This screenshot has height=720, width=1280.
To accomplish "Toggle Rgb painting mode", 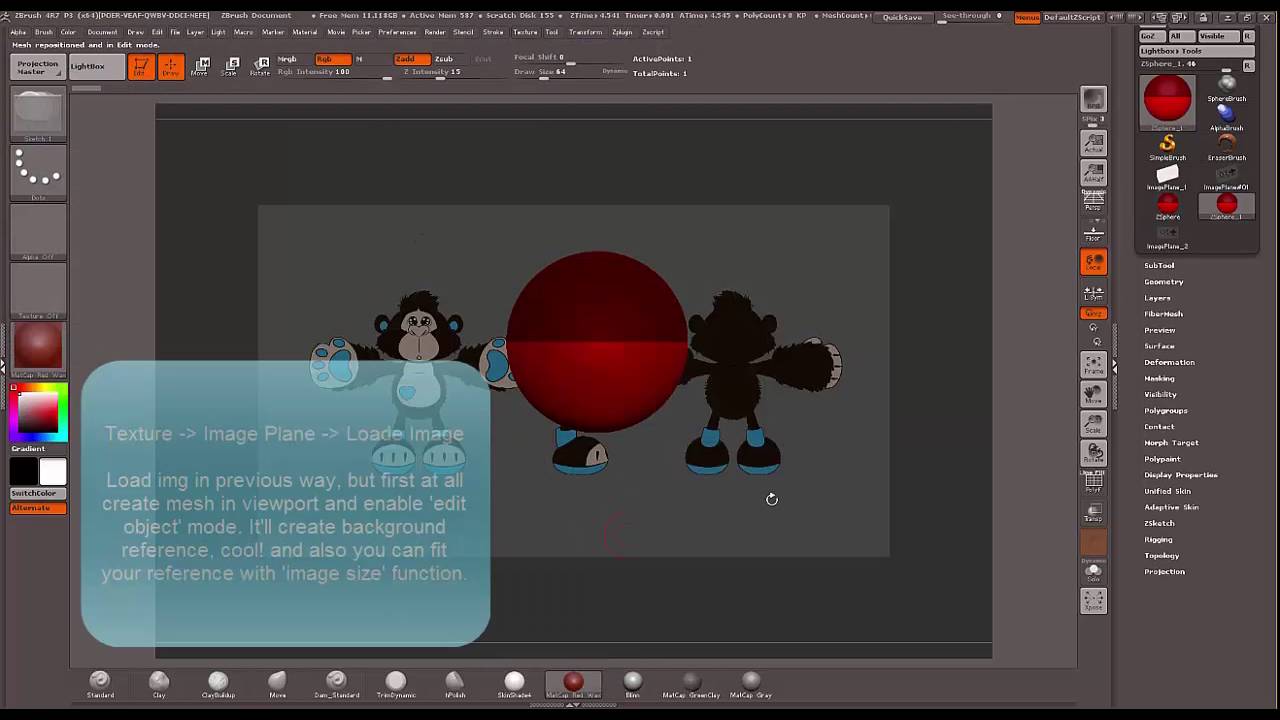I will (x=333, y=59).
